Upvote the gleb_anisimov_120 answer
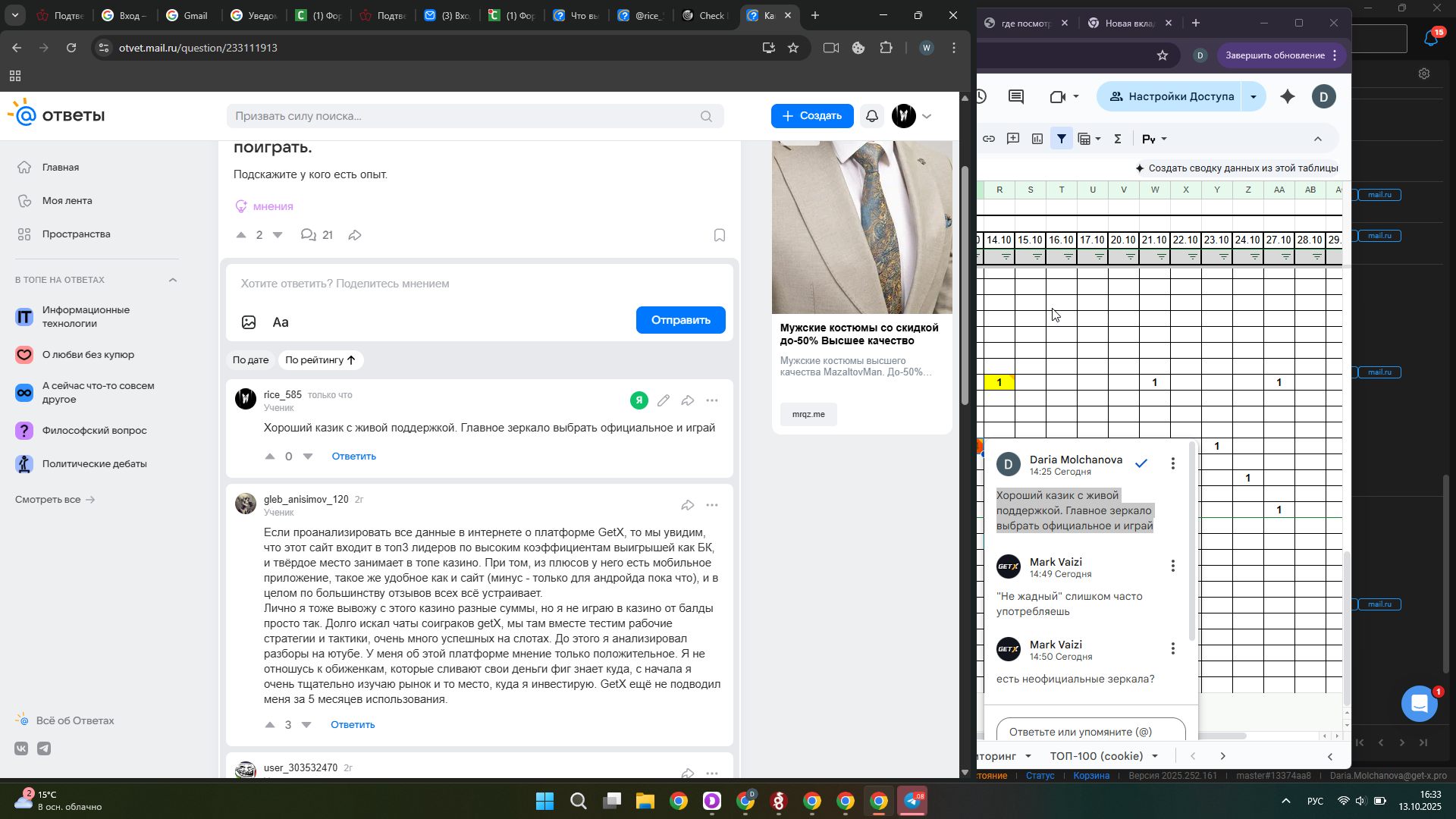Viewport: 1456px width, 819px height. pos(270,725)
